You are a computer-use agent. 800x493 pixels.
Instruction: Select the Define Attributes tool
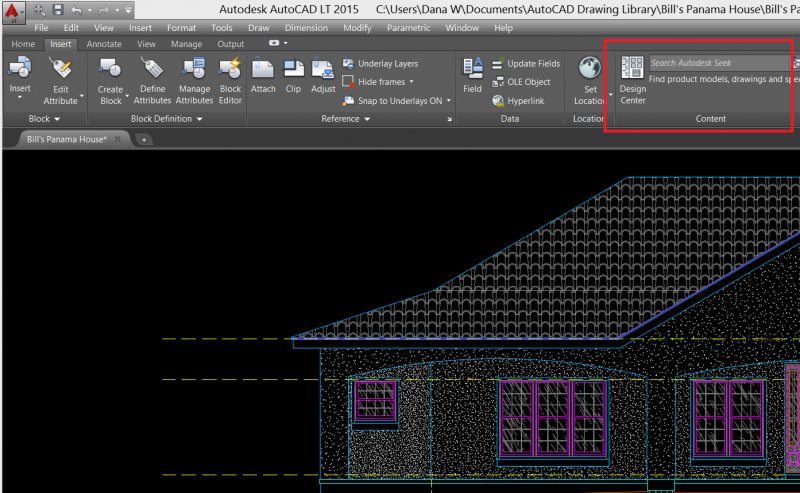(152, 78)
